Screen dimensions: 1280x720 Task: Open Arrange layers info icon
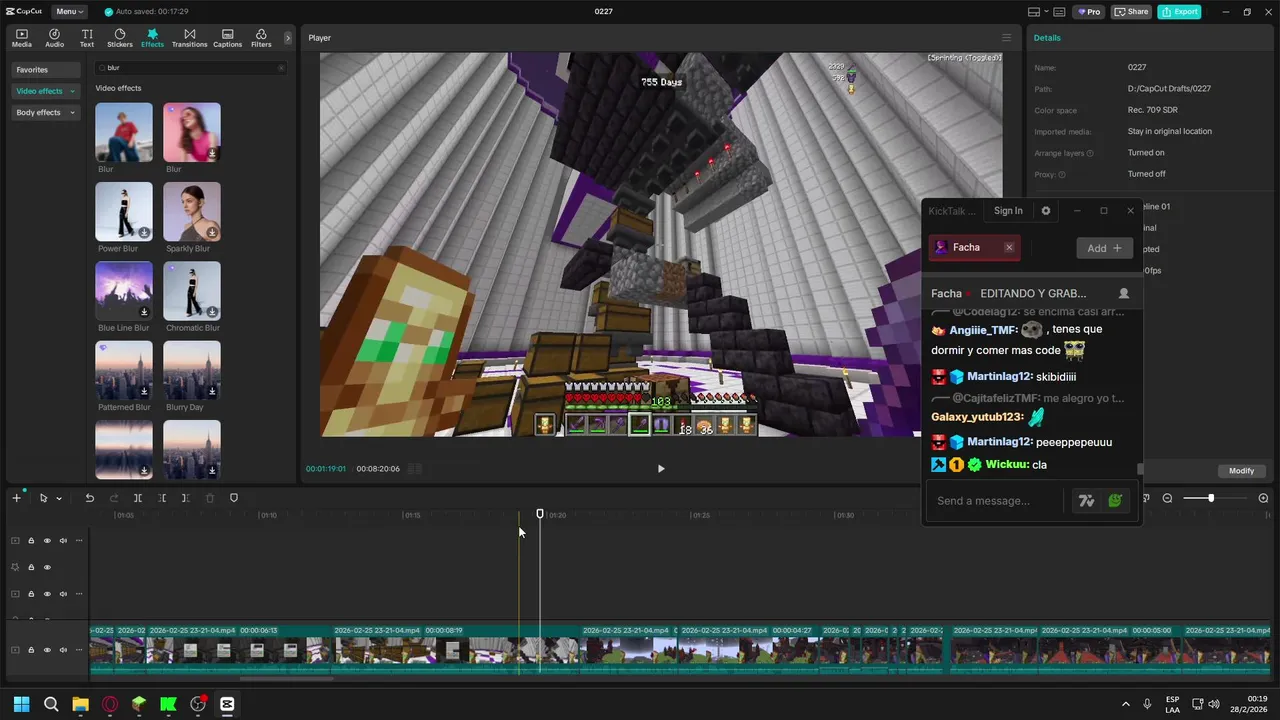pyautogui.click(x=1090, y=153)
